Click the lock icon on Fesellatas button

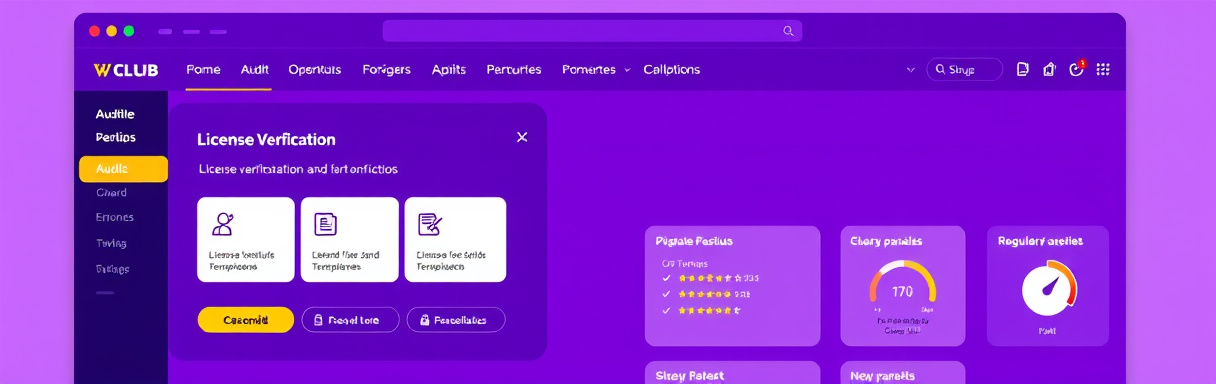(425, 320)
